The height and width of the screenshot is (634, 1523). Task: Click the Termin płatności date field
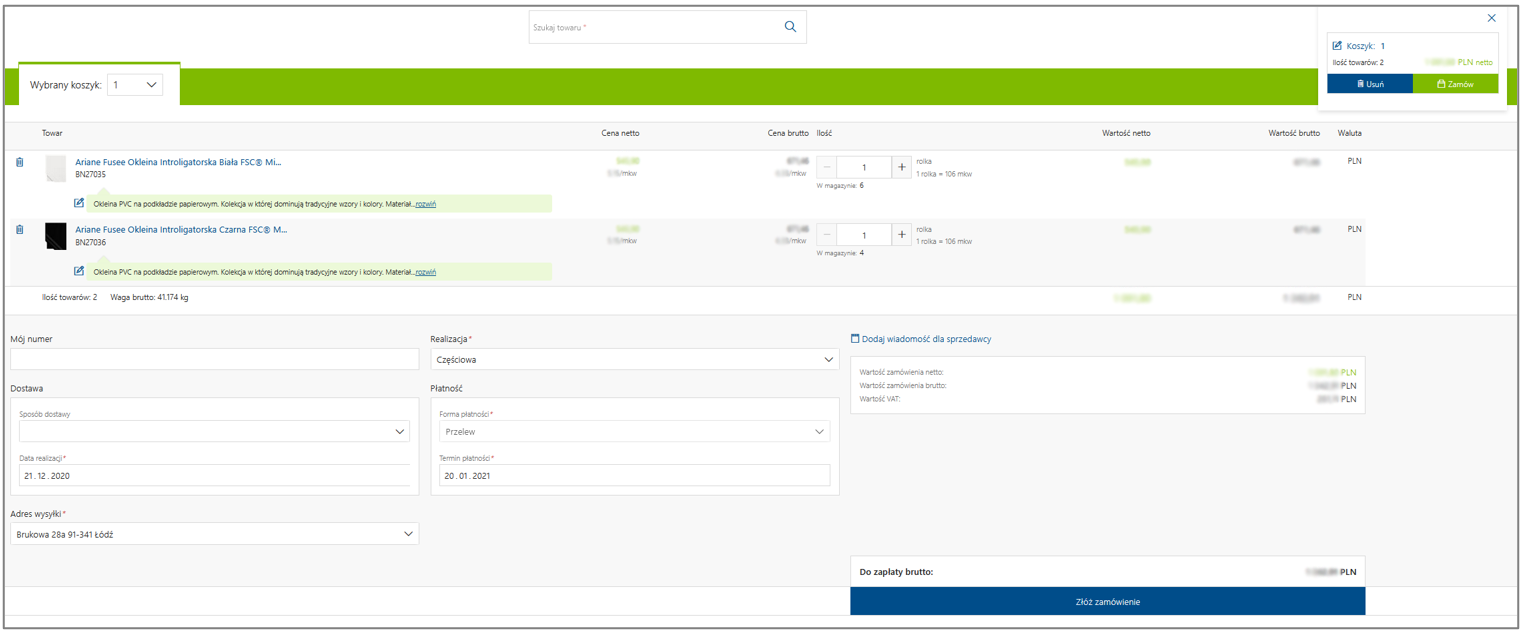[635, 476]
